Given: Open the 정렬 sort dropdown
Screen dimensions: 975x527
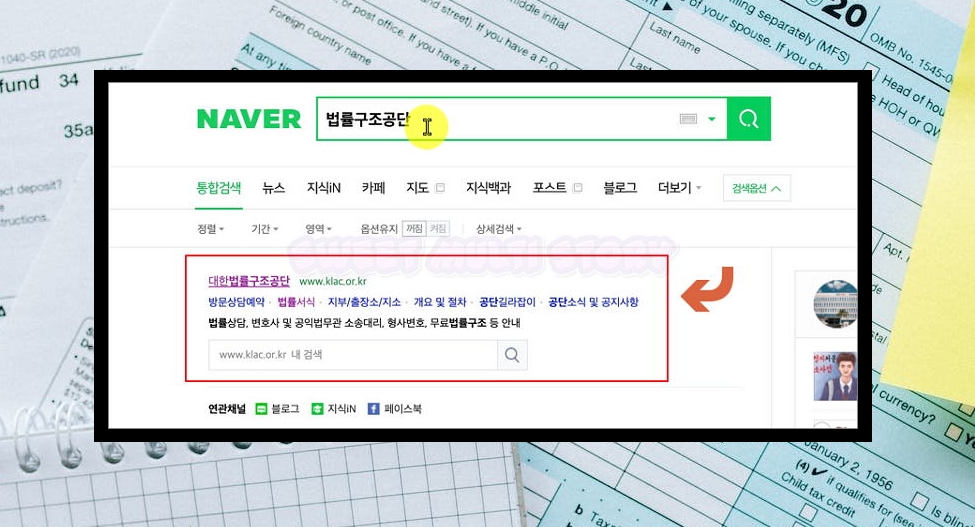Looking at the screenshot, I should tap(210, 229).
